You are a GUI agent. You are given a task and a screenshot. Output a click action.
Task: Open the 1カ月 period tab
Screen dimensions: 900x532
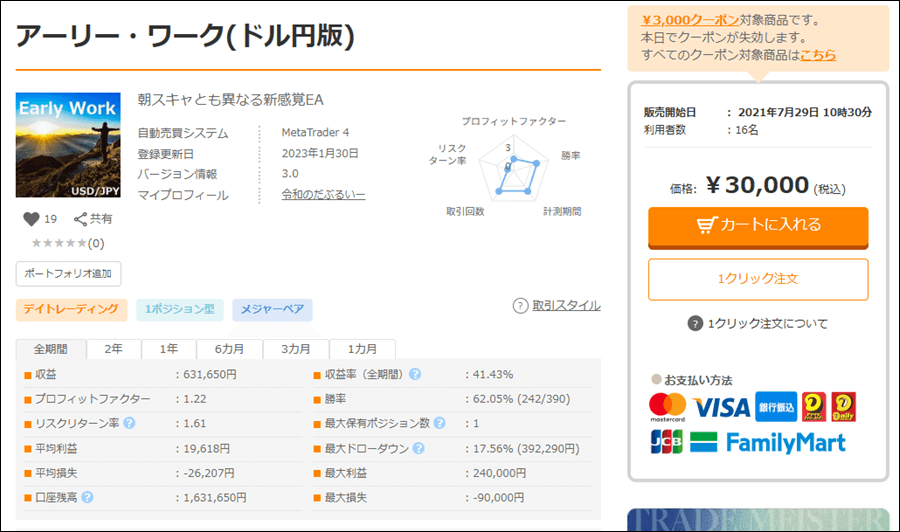[x=362, y=349]
